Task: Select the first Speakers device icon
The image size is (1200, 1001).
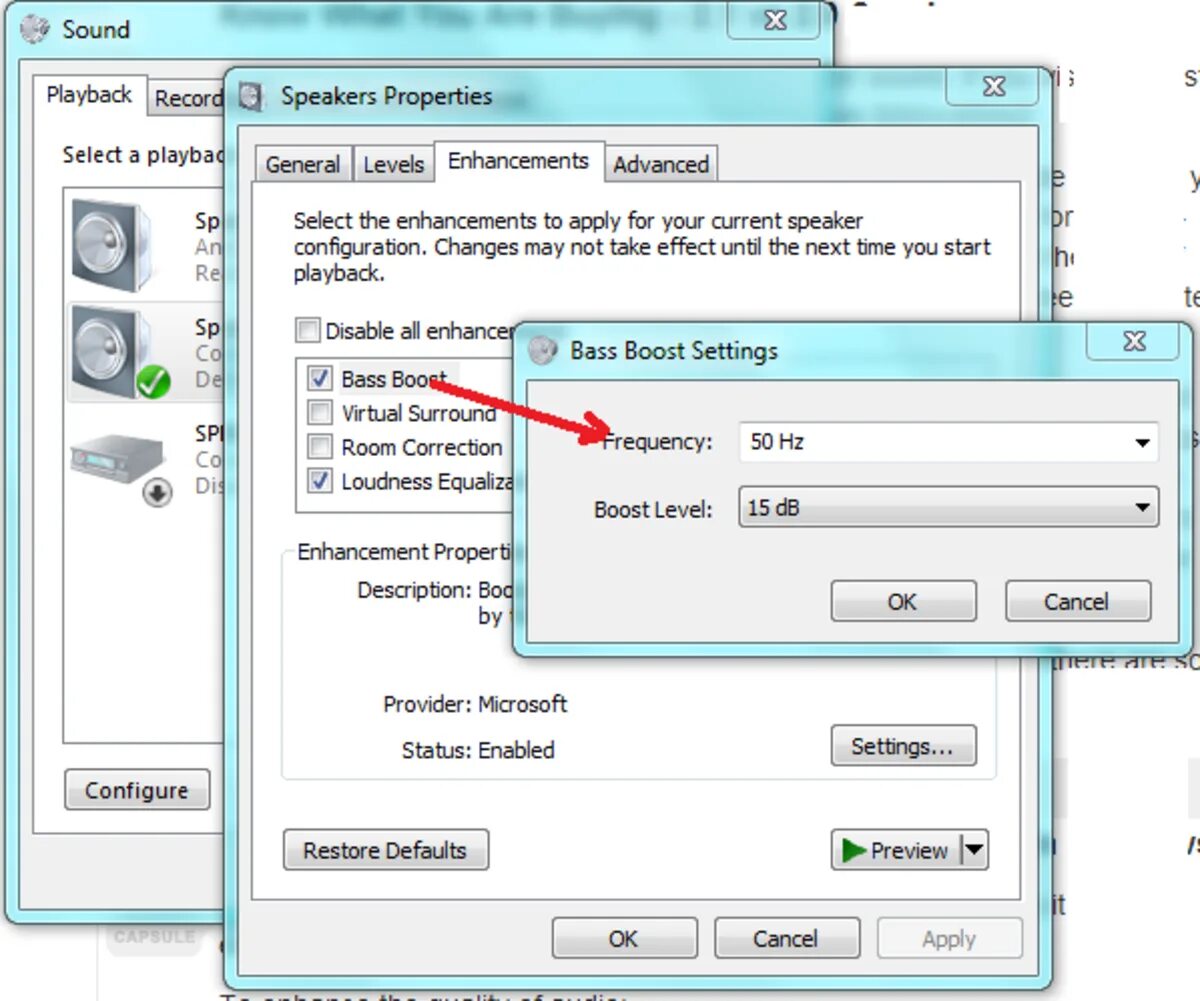Action: click(111, 244)
